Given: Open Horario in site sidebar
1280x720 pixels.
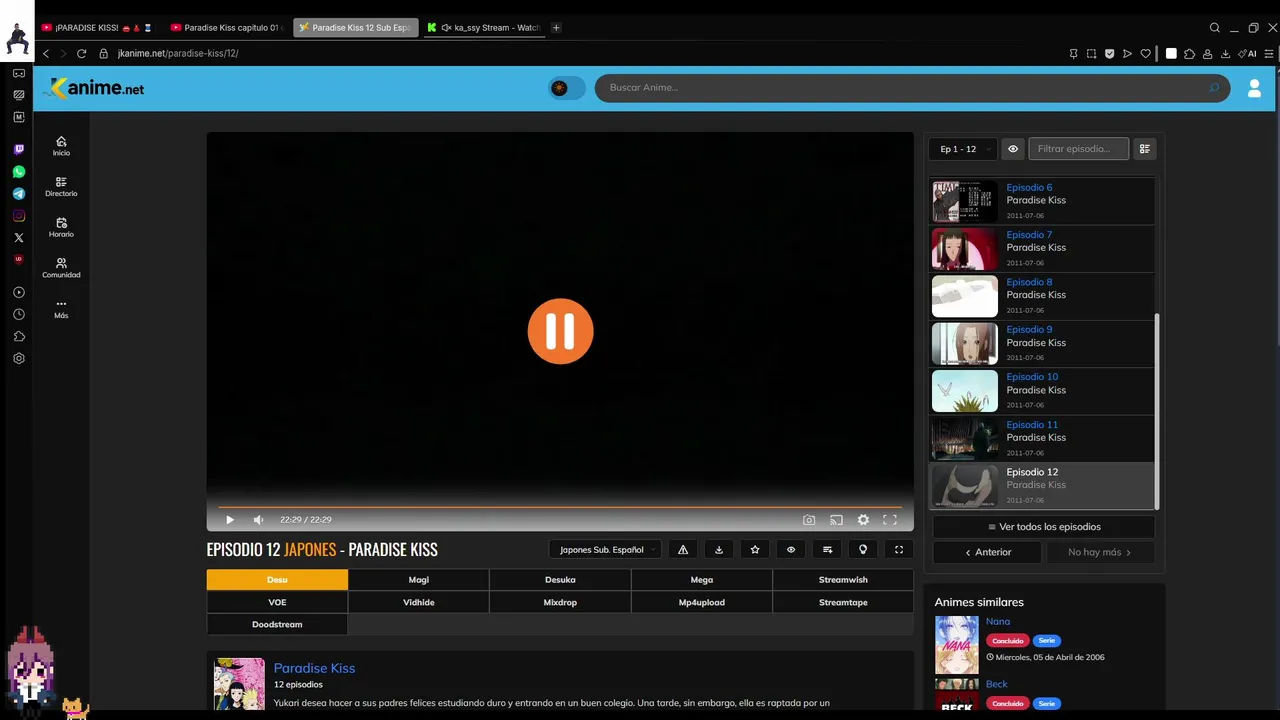Looking at the screenshot, I should 61,228.
